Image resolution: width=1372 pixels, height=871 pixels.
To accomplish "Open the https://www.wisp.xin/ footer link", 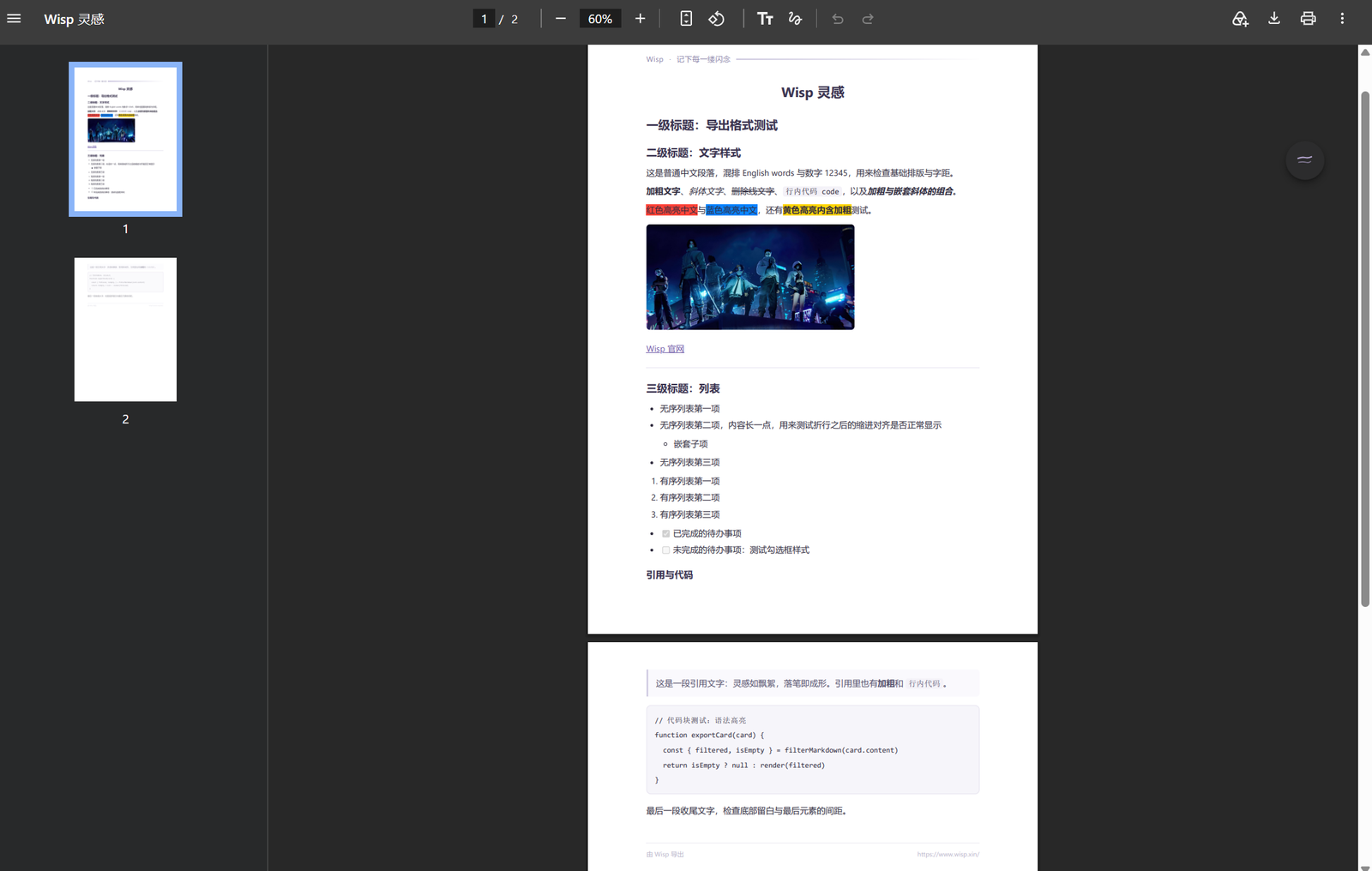I will pyautogui.click(x=948, y=854).
